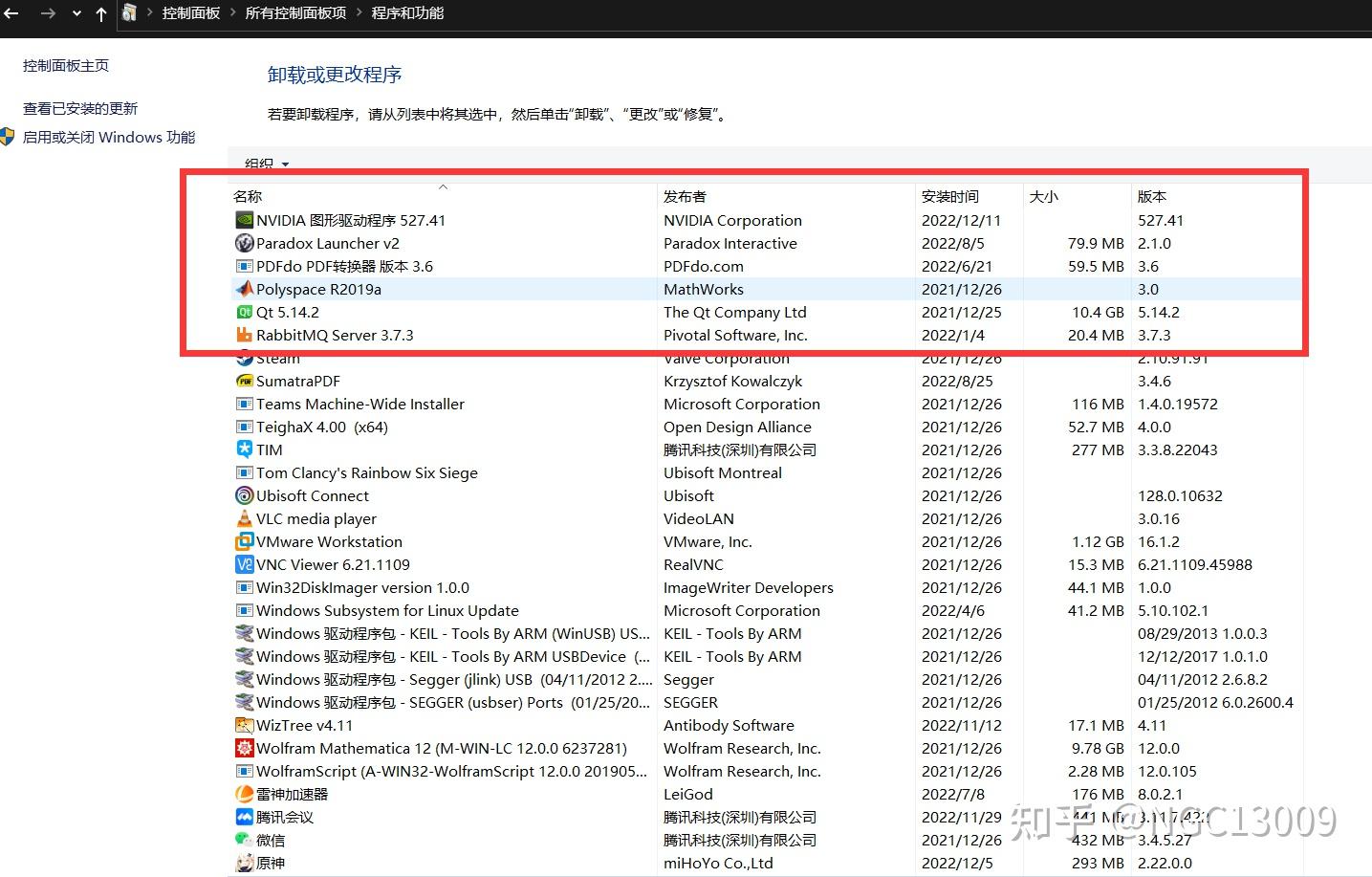Navigate up one level with up arrow

(101, 13)
